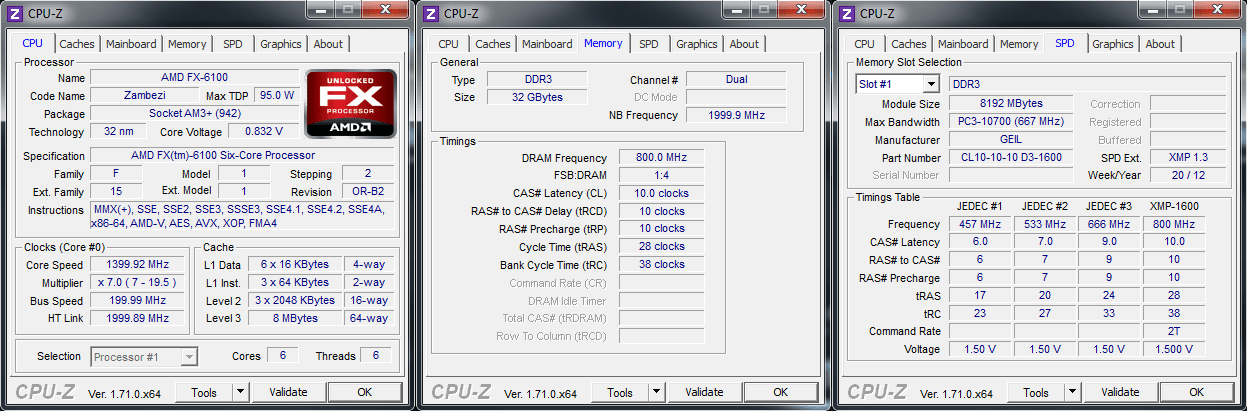The width and height of the screenshot is (1247, 411).
Task: Click Validate in the CPU window
Action: pyautogui.click(x=288, y=392)
